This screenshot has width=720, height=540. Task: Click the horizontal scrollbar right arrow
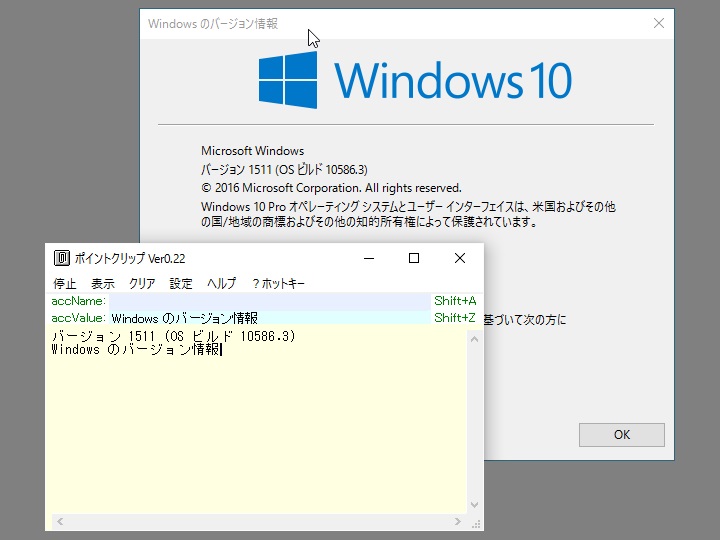coord(457,521)
